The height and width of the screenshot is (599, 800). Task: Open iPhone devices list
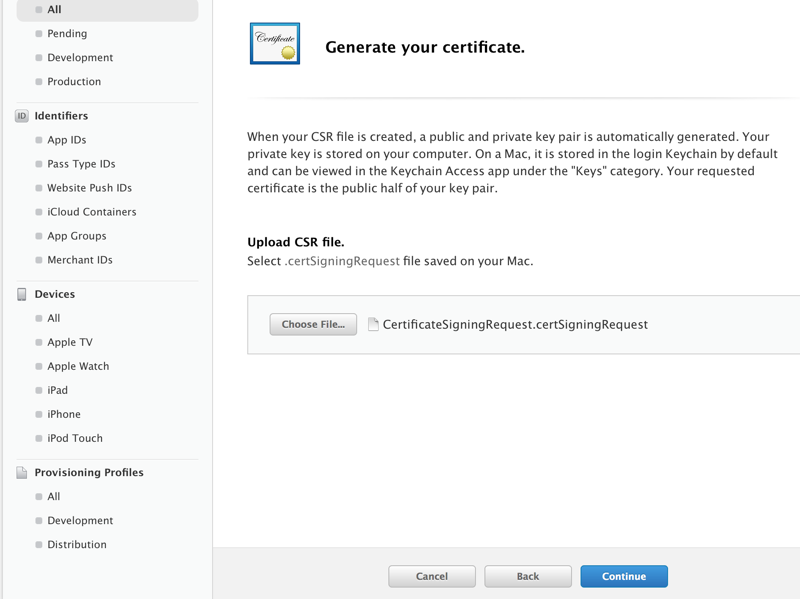click(64, 414)
